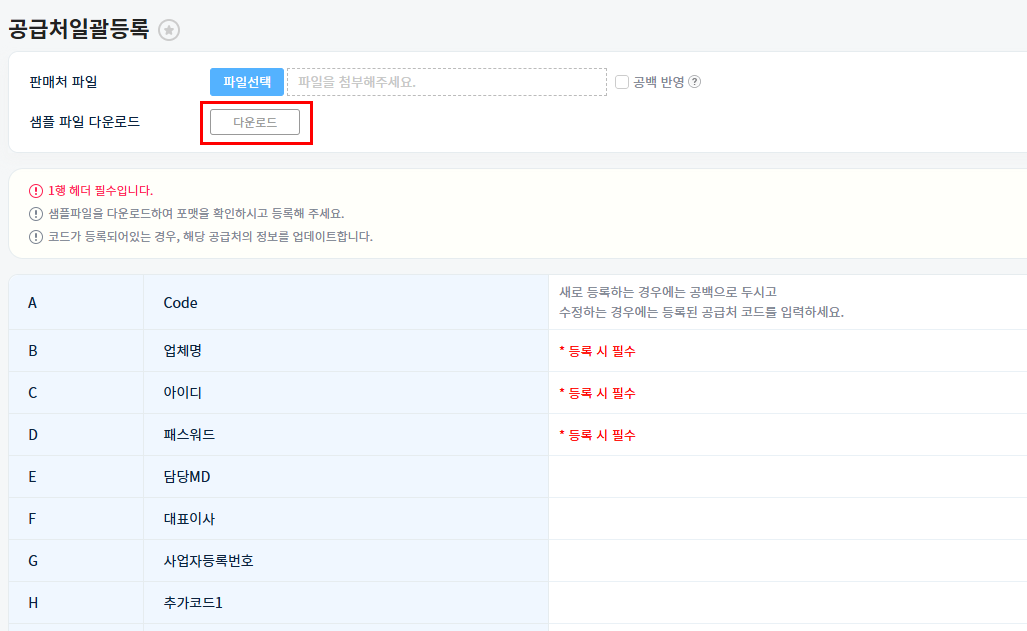Click the 공급처일괄등록 page title
The image size is (1027, 631).
tap(78, 30)
